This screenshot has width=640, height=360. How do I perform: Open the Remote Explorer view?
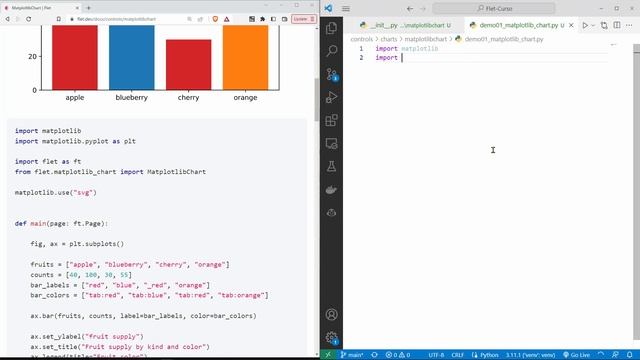pos(331,144)
